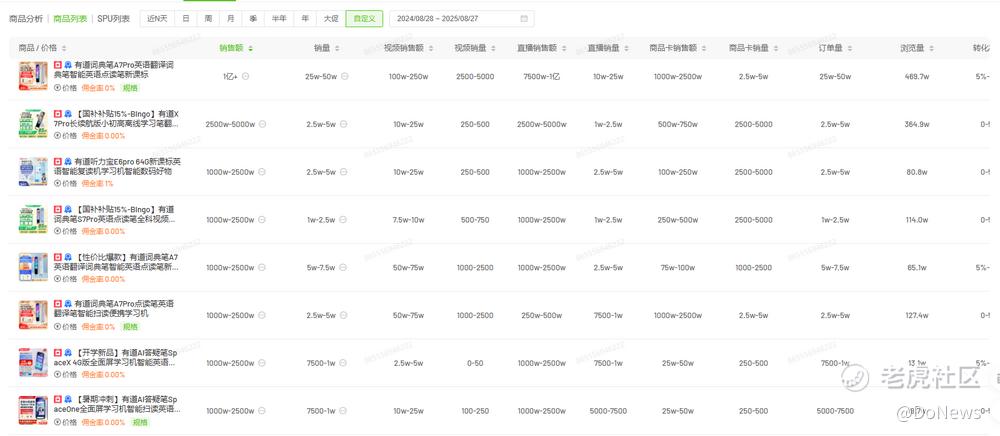Click 规格 tag on A7Pro点读笔英语翻译笔 row
This screenshot has height=436, width=1000.
pos(130,327)
